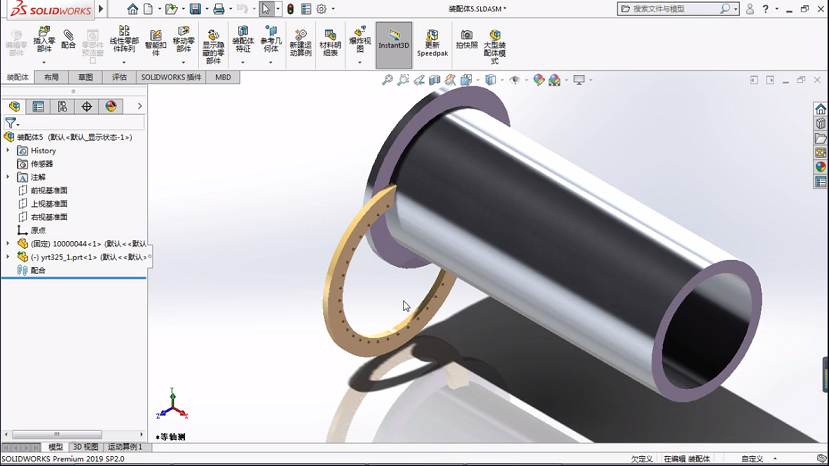This screenshot has height=466, width=829.
Task: Expand the History folder in feature tree
Action: 8,151
